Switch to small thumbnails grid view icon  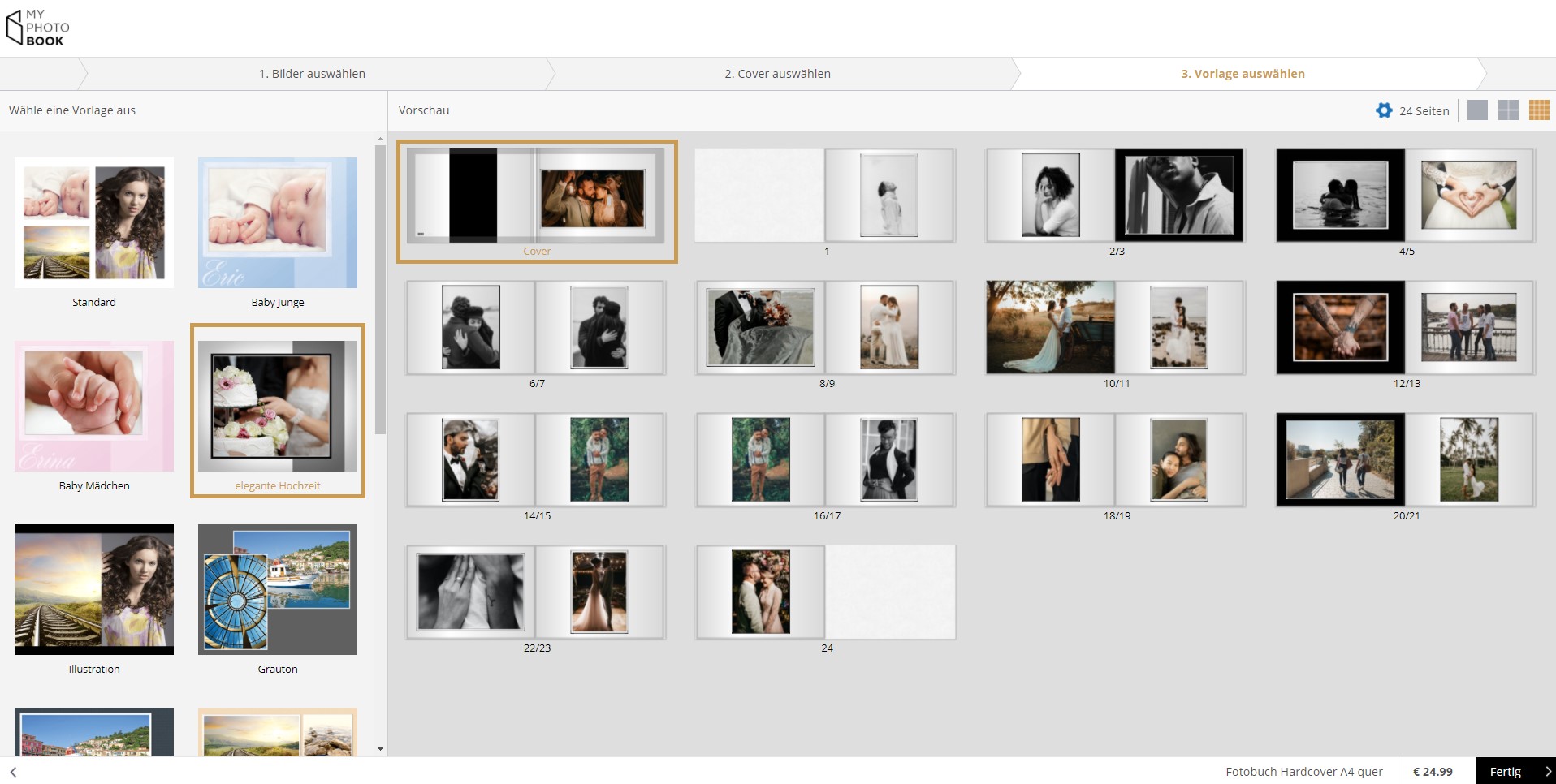pos(1539,110)
